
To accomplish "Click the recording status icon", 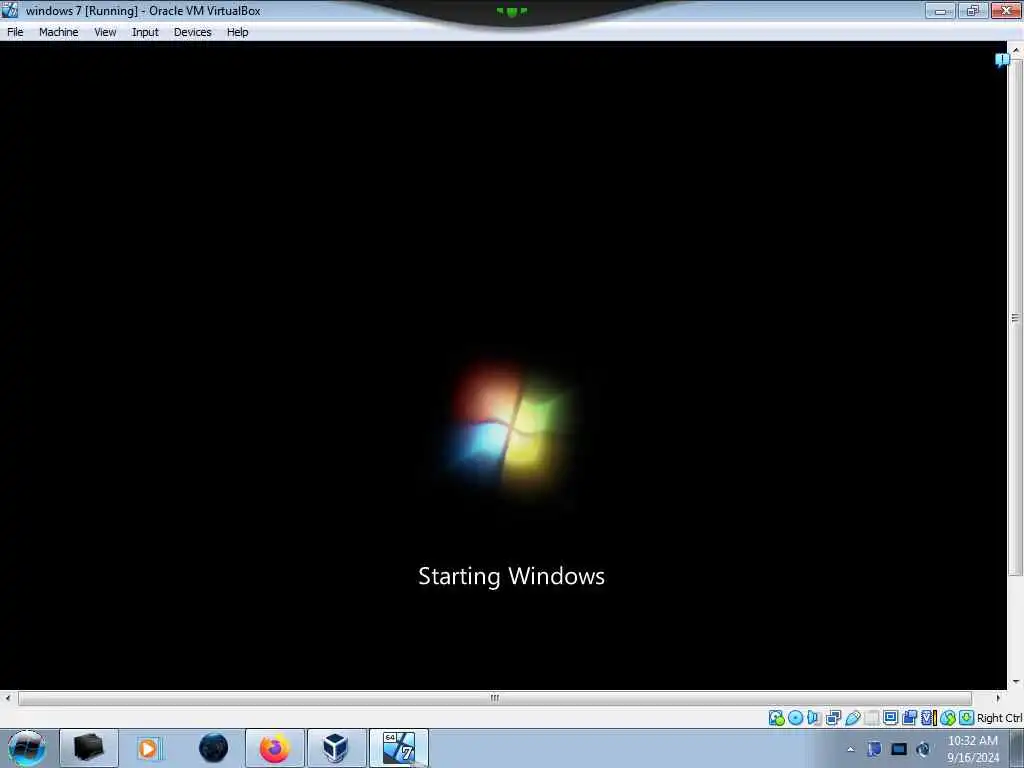I will click(909, 718).
